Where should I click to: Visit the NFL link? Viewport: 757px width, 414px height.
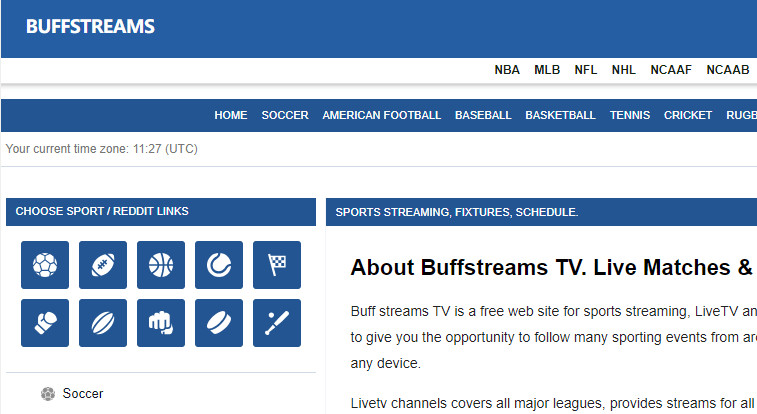(x=586, y=70)
